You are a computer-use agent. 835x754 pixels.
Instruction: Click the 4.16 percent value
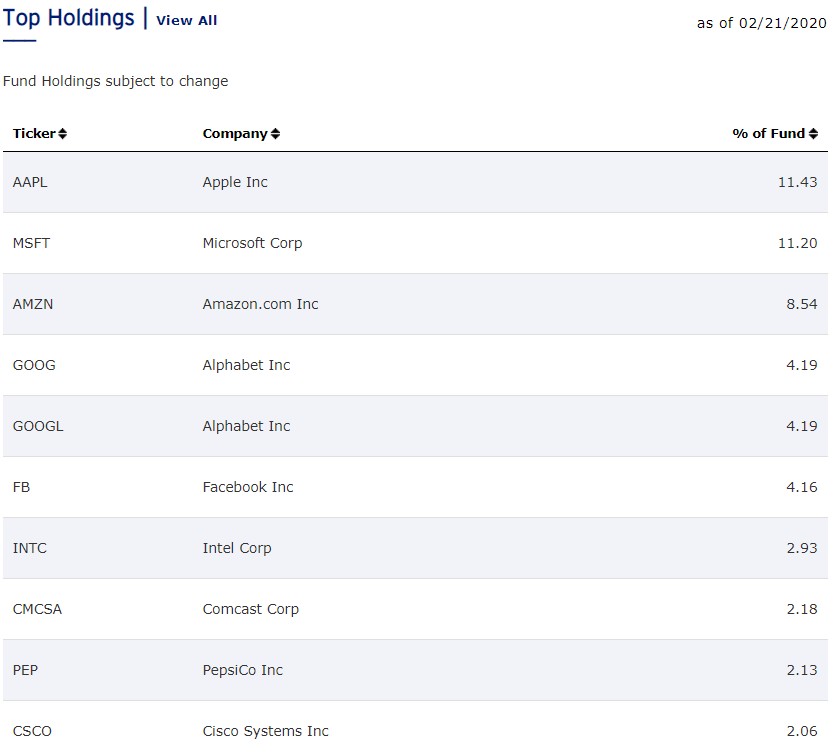pyautogui.click(x=801, y=487)
